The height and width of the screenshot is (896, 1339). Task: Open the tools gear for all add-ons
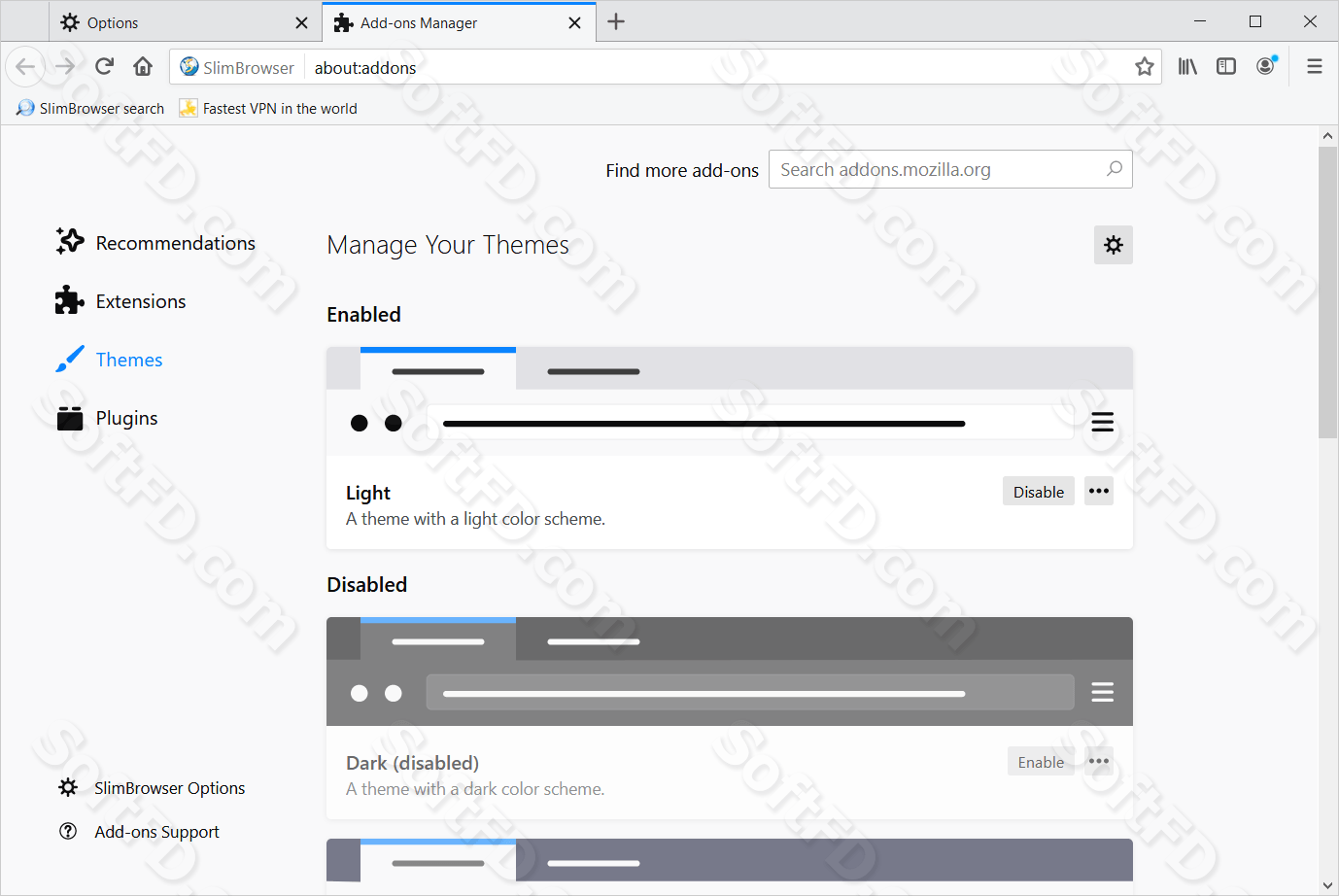click(1114, 245)
